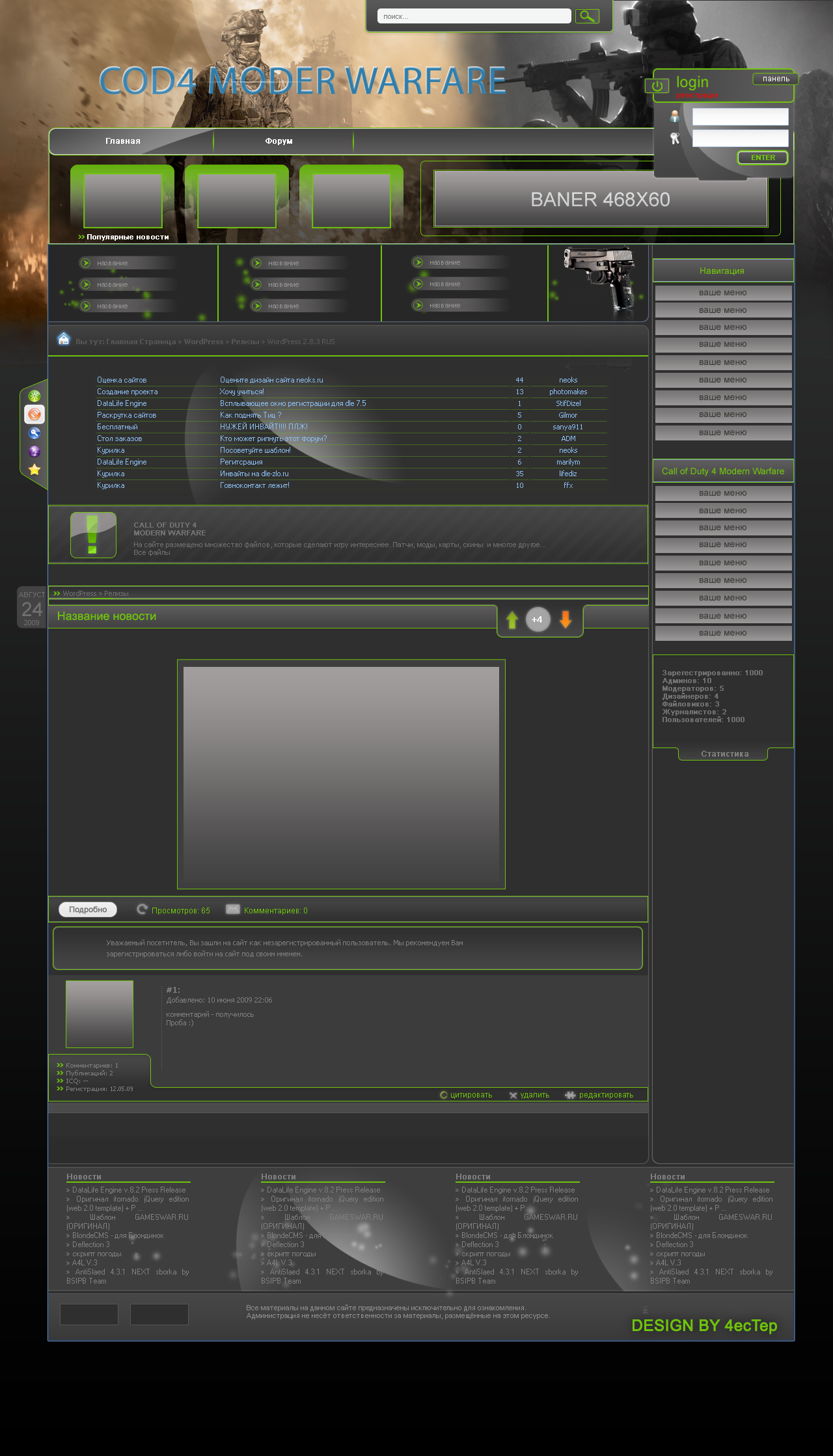833x1456 pixels.
Task: Open topic Всплывающее окно регистрации для dle 7.5
Action: click(293, 403)
